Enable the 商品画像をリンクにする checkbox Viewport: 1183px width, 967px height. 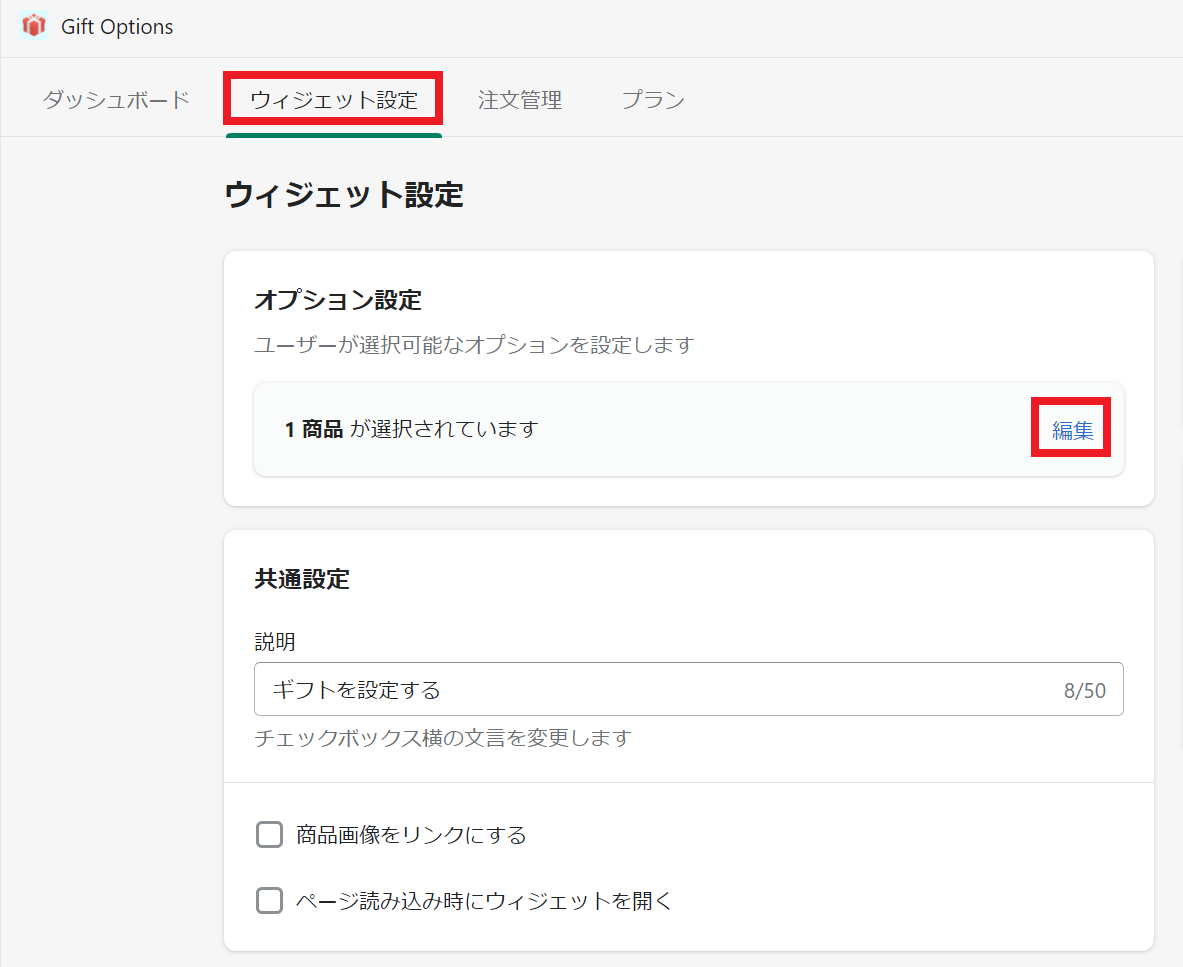270,835
